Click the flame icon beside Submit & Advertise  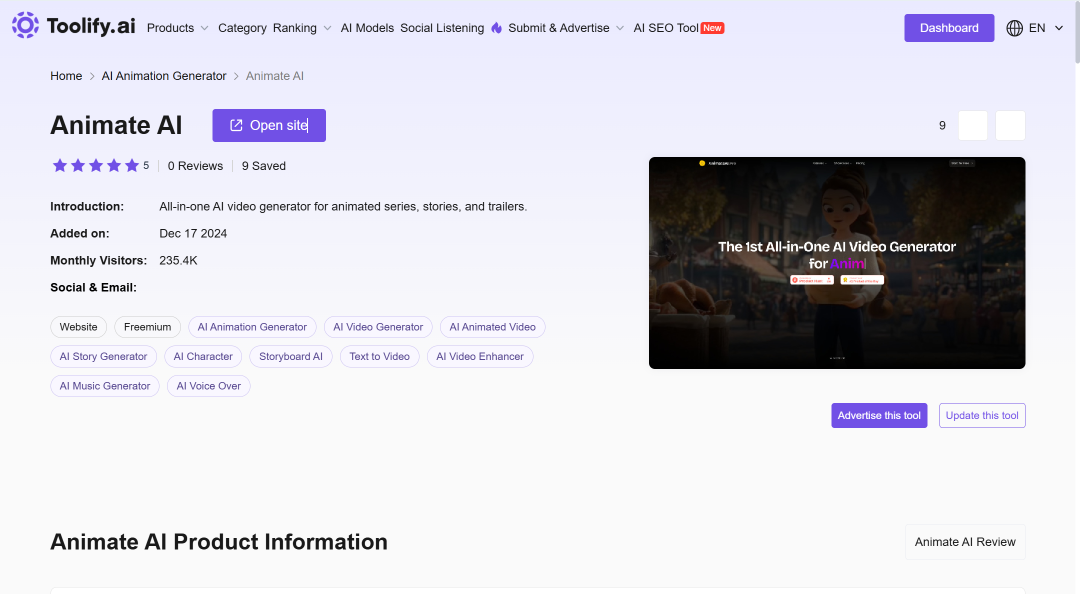[x=497, y=28]
